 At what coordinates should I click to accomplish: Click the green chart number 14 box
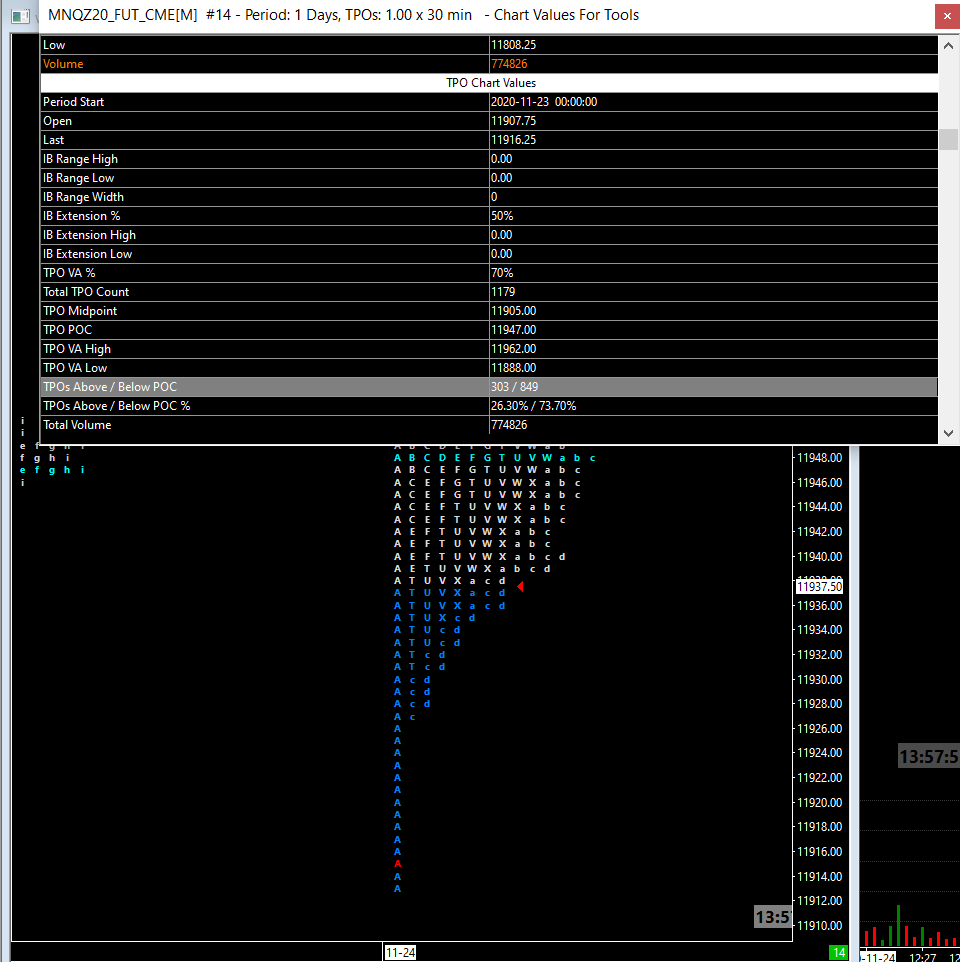click(838, 953)
